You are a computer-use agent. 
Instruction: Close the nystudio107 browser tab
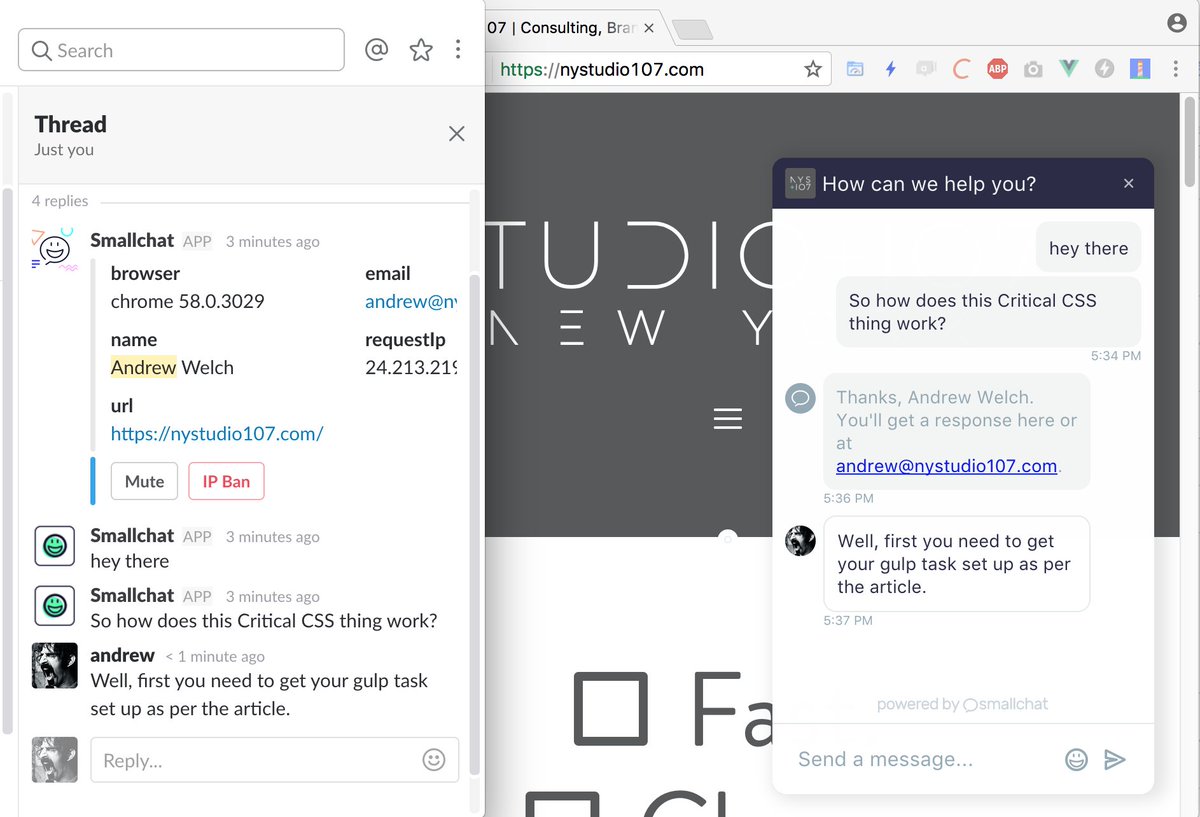click(x=649, y=28)
